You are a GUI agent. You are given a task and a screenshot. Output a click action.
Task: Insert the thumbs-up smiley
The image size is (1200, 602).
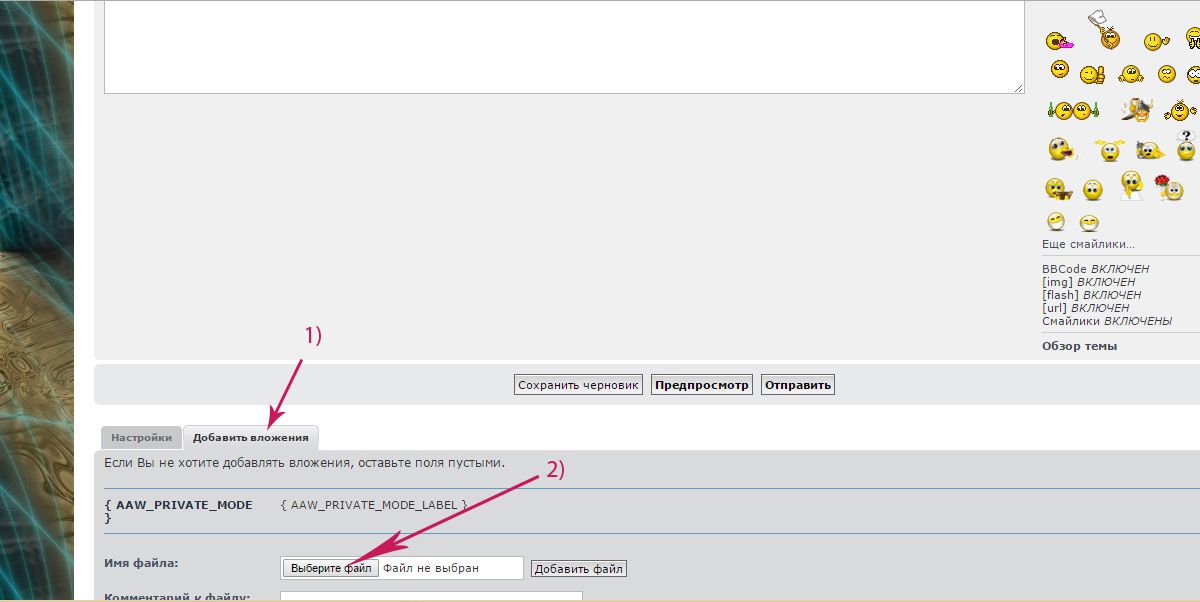(1093, 74)
